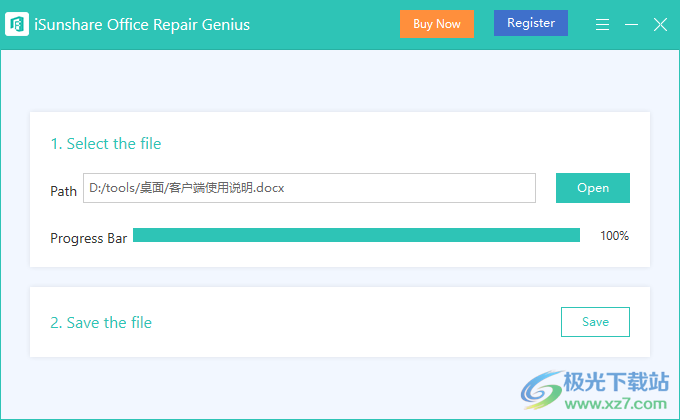Open the hamburger menu icon
This screenshot has width=680, height=420.
click(x=602, y=24)
